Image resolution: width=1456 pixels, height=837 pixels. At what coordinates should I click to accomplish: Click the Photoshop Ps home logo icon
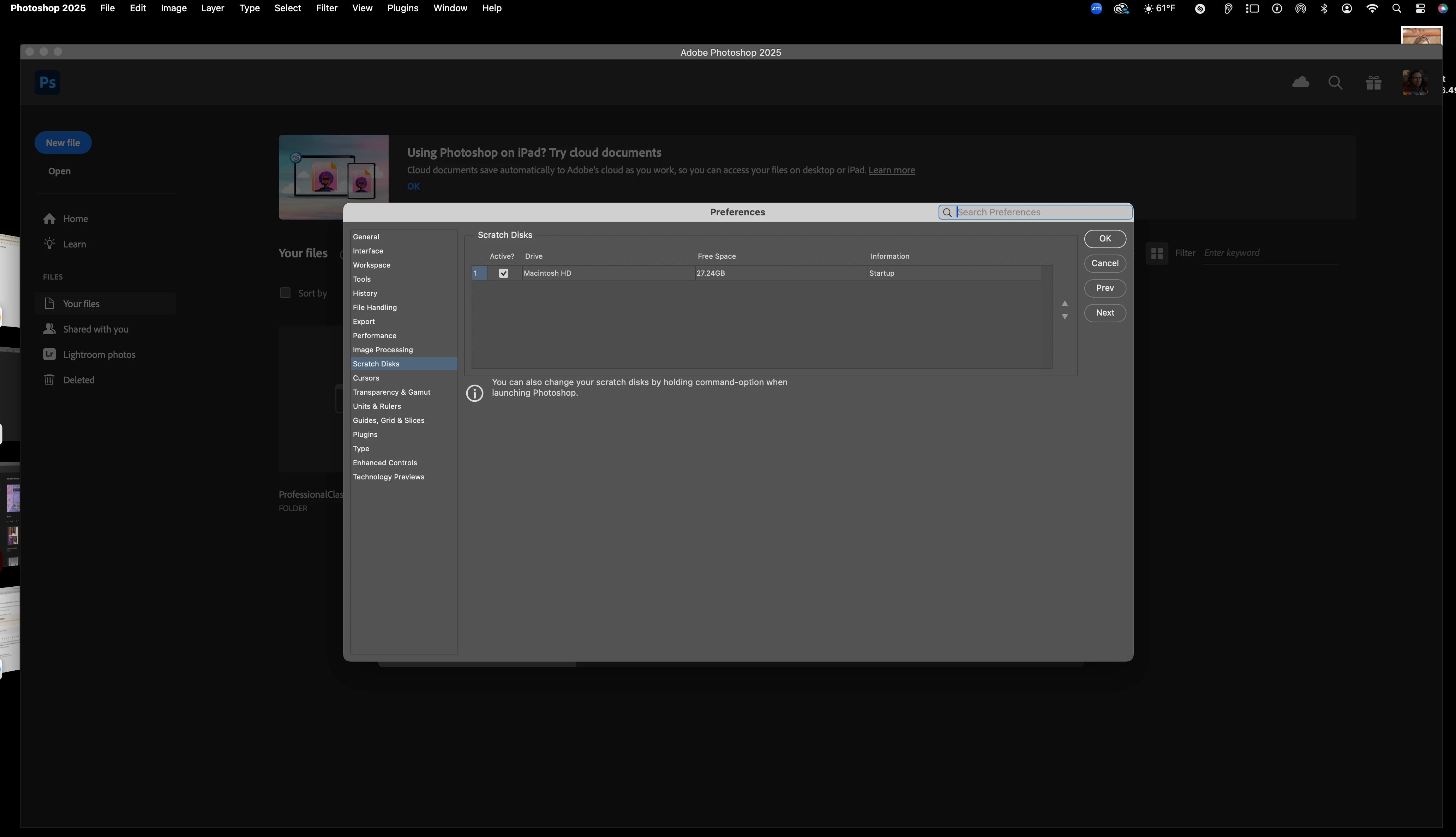pos(47,82)
